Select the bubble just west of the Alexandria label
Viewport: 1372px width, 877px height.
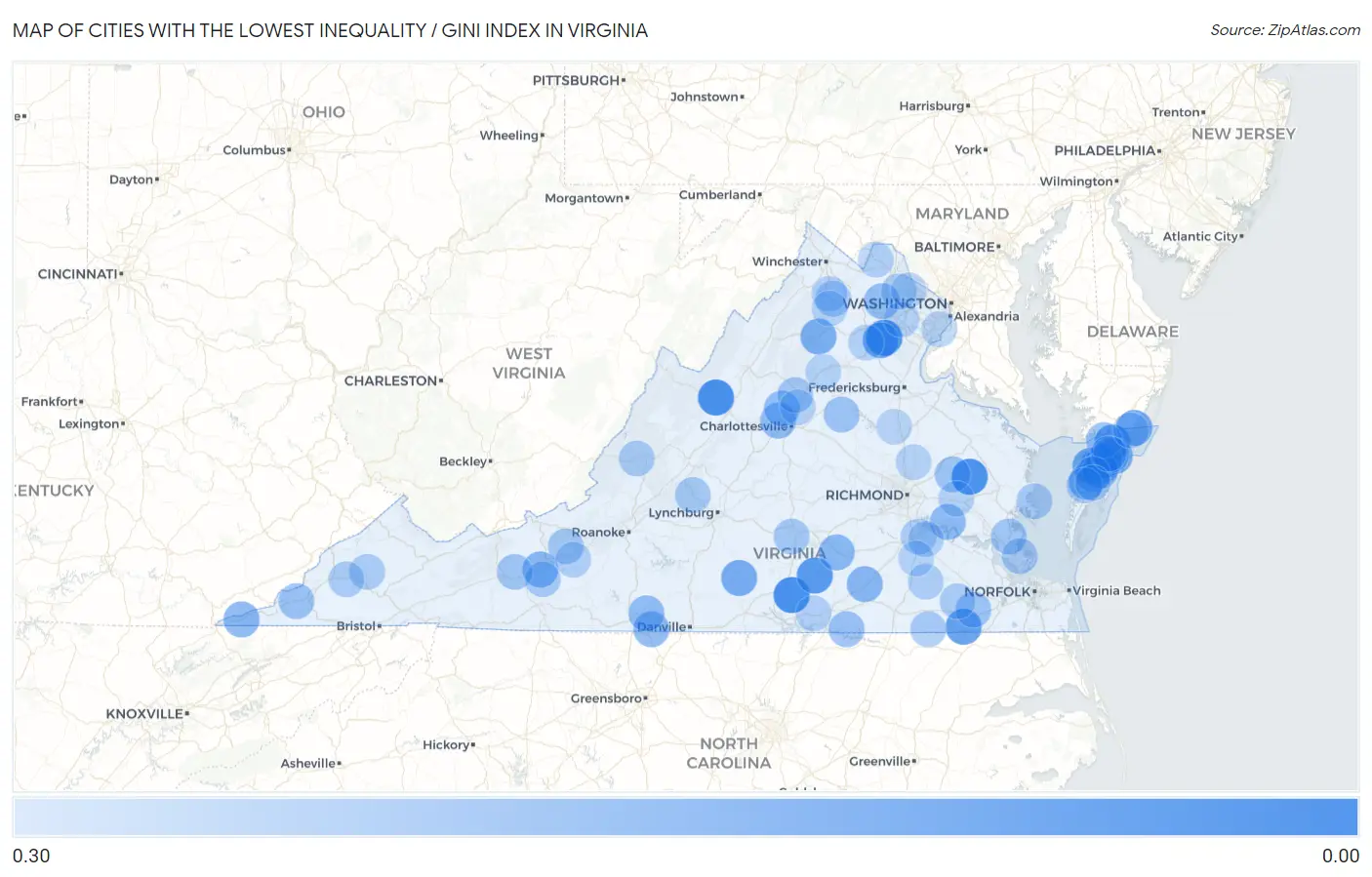938,328
